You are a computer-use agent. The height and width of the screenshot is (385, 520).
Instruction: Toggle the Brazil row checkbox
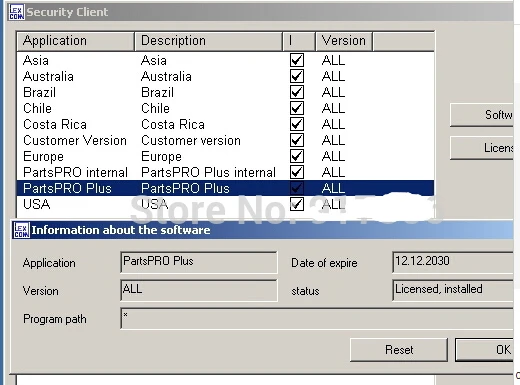click(x=297, y=92)
